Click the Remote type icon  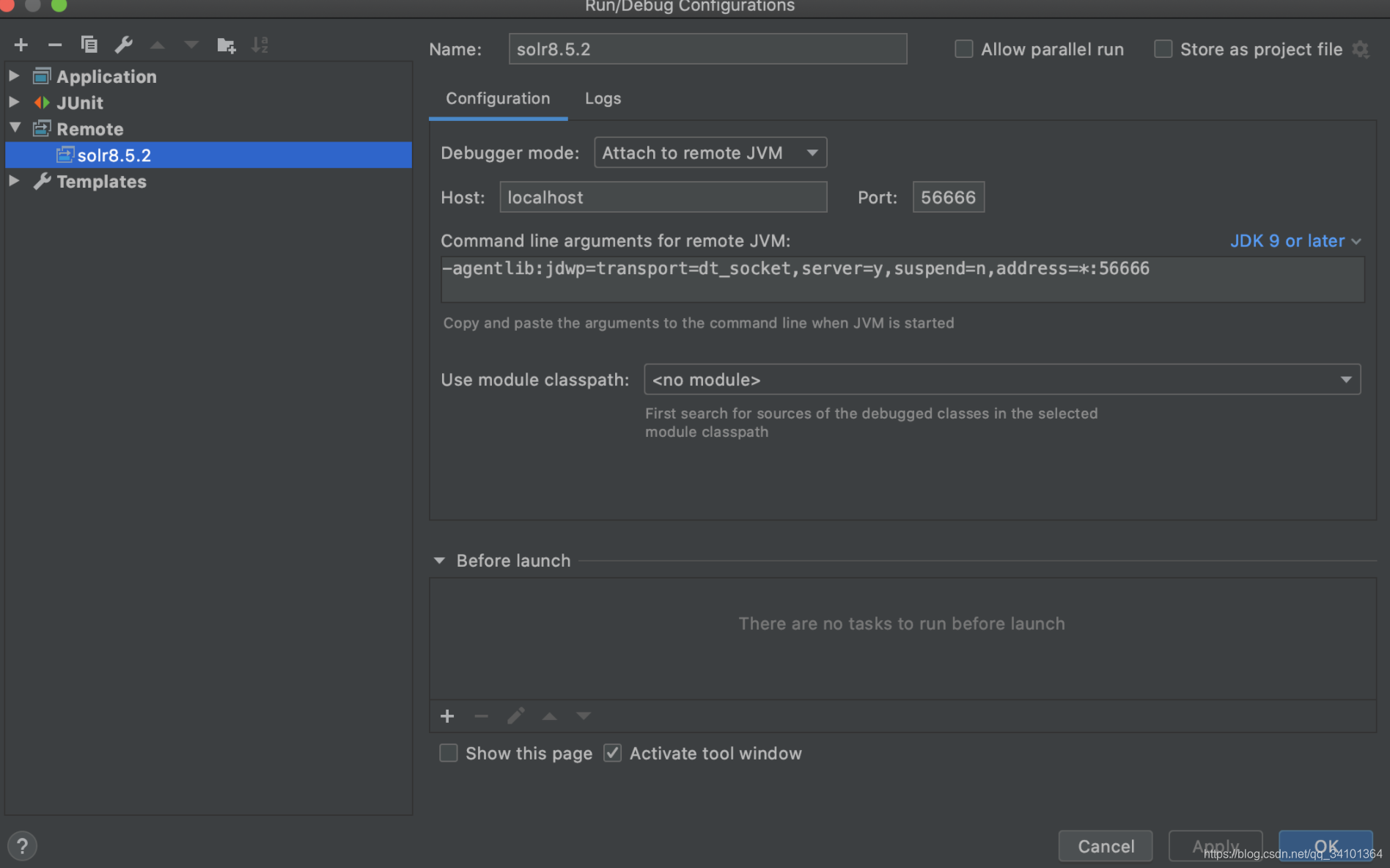click(42, 129)
